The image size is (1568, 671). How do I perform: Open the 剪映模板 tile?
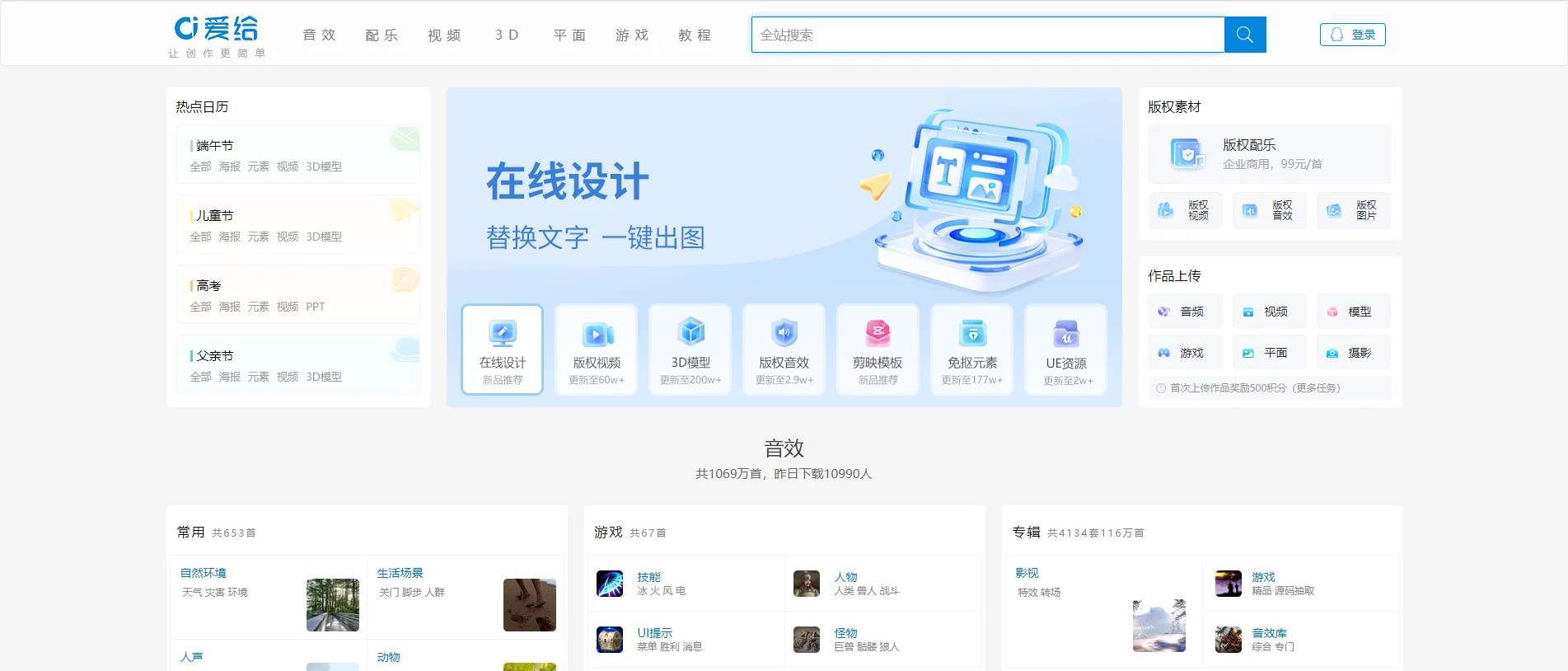point(878,350)
